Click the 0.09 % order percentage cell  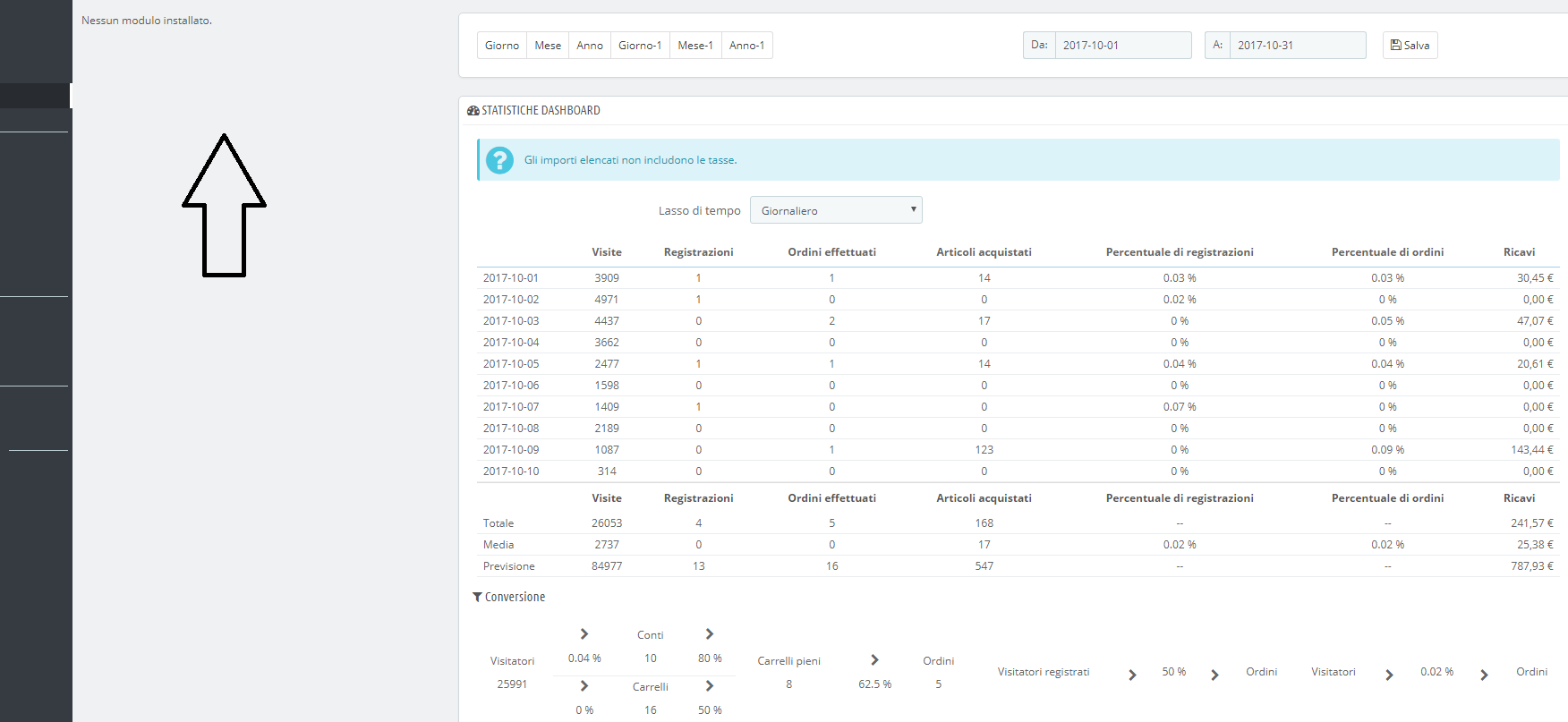[x=1387, y=450]
